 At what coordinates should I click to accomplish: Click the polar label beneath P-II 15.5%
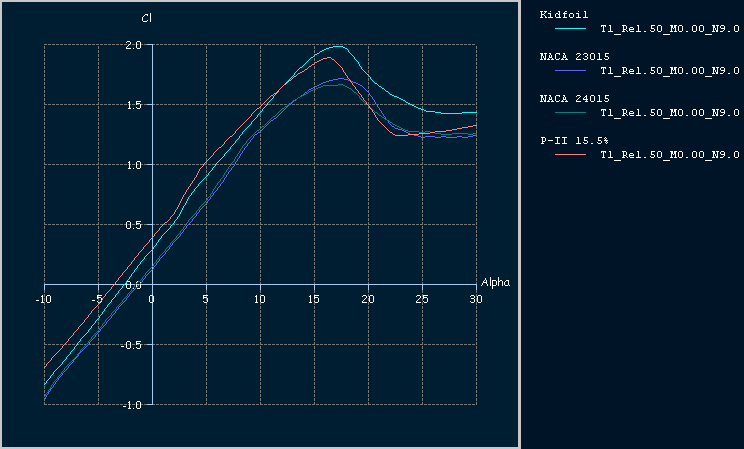[669, 155]
